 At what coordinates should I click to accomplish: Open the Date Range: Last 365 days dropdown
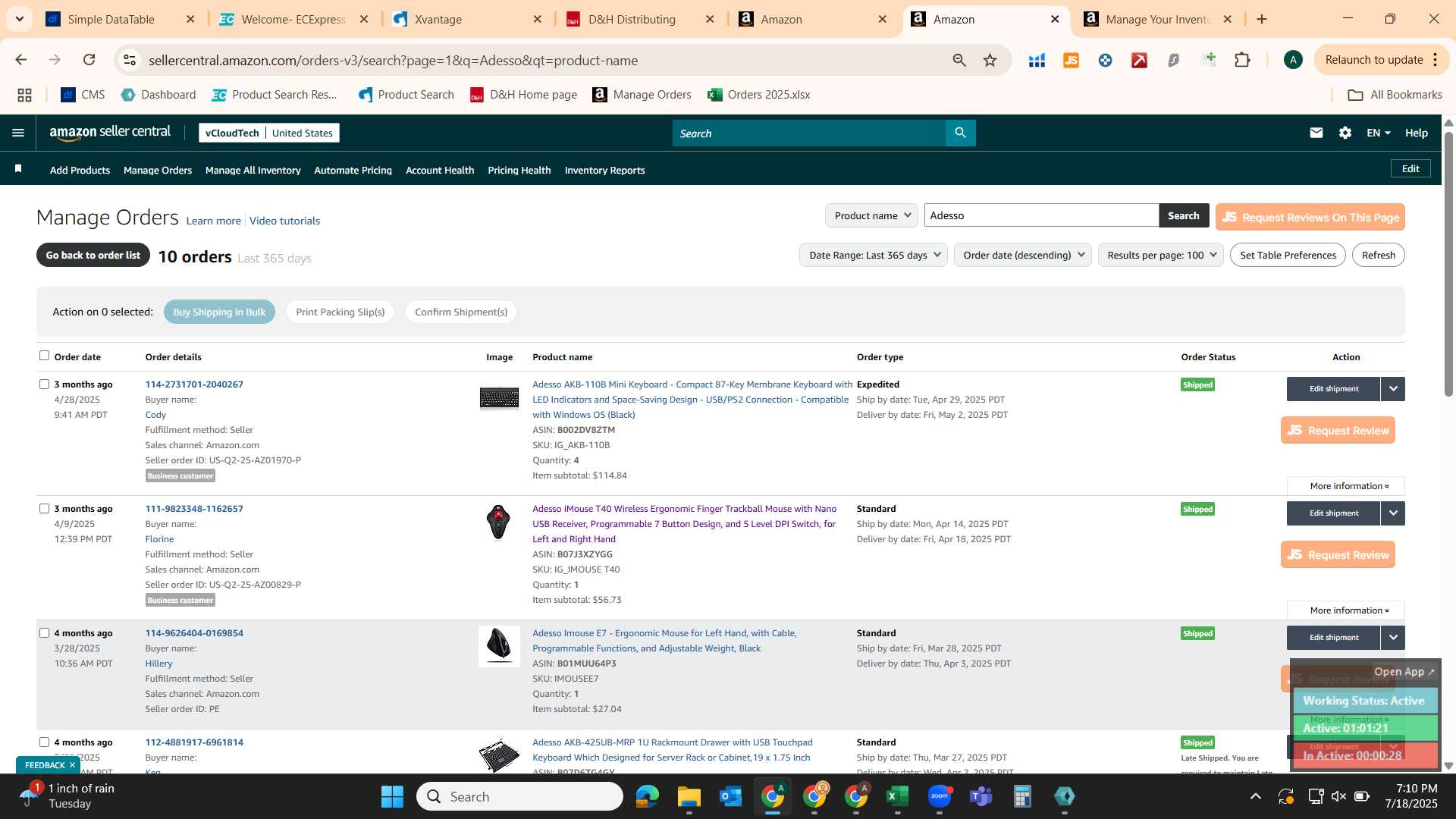874,255
